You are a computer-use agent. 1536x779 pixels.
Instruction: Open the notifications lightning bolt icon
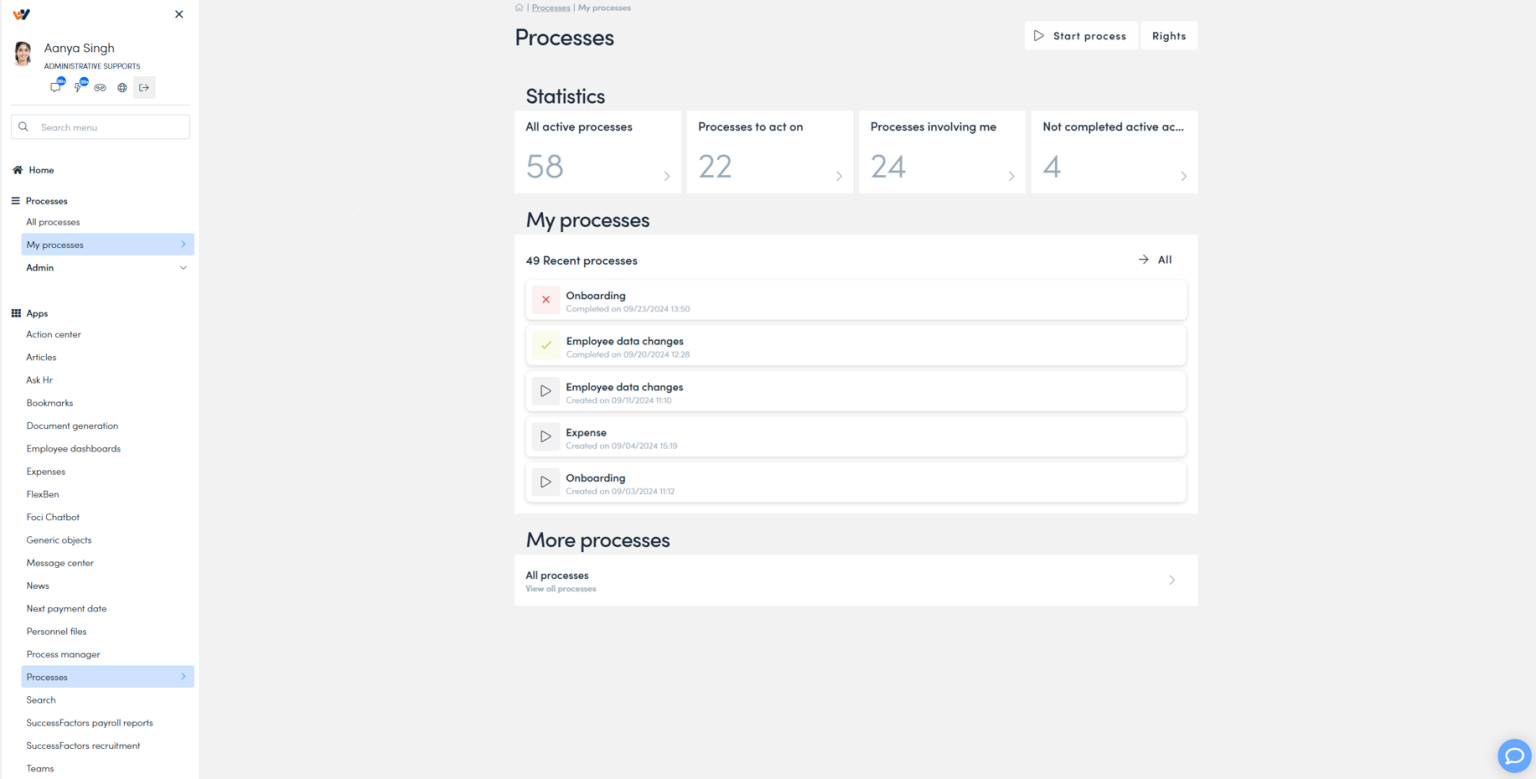pyautogui.click(x=79, y=87)
